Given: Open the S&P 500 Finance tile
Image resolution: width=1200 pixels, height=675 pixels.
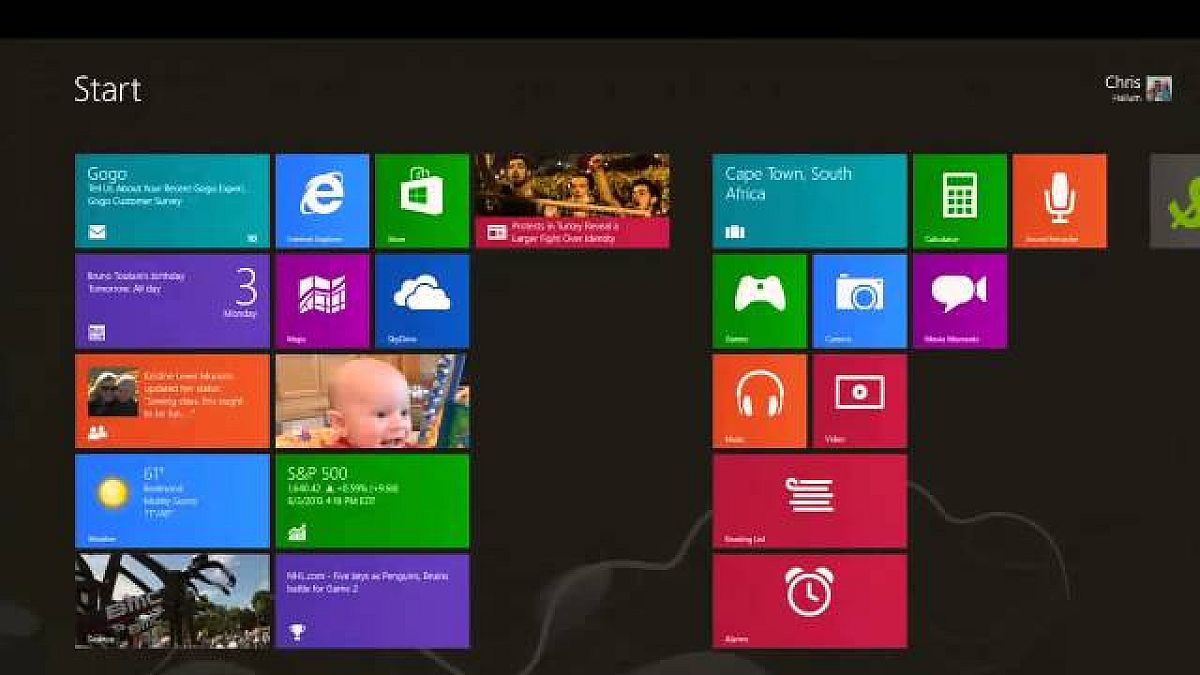Looking at the screenshot, I should [x=372, y=500].
